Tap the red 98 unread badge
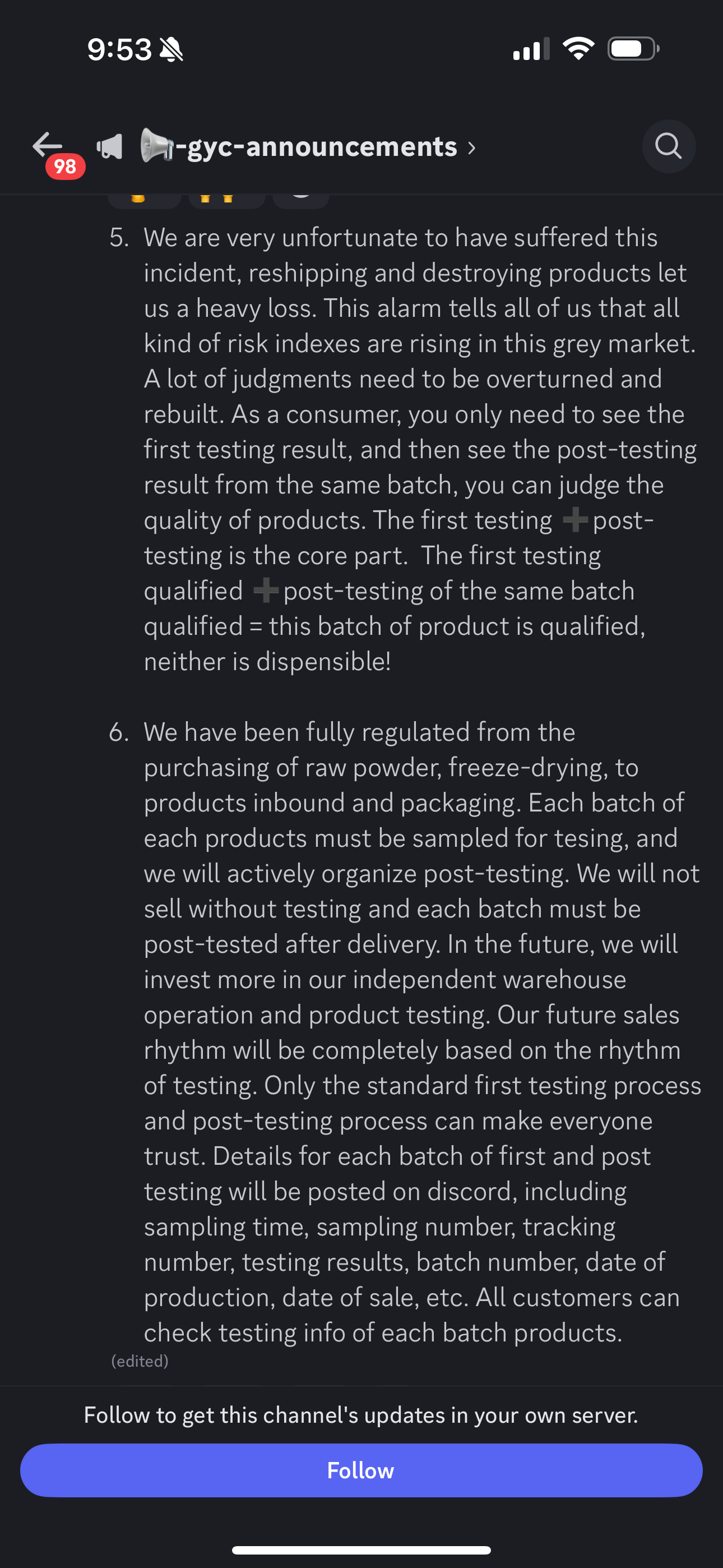Image resolution: width=723 pixels, height=1568 pixels. (65, 166)
